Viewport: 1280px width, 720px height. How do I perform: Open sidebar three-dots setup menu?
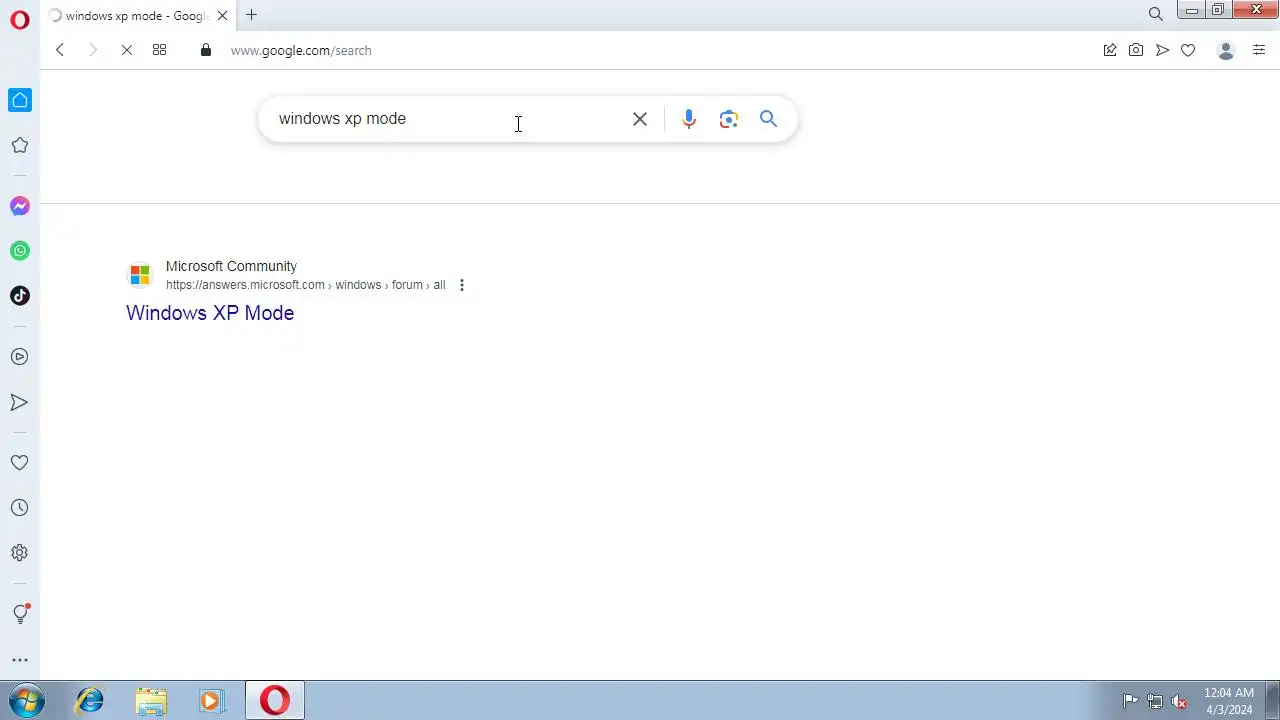(x=19, y=660)
